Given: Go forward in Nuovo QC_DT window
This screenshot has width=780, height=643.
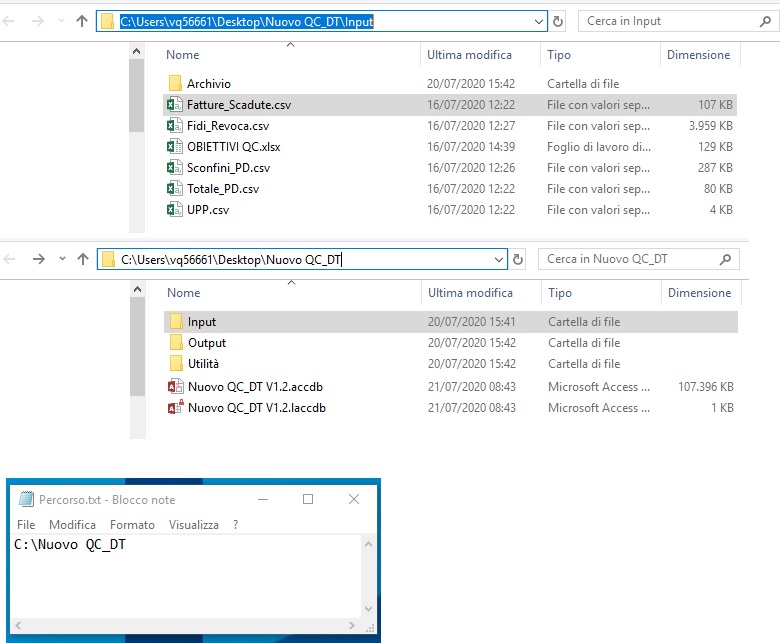Looking at the screenshot, I should point(38,259).
